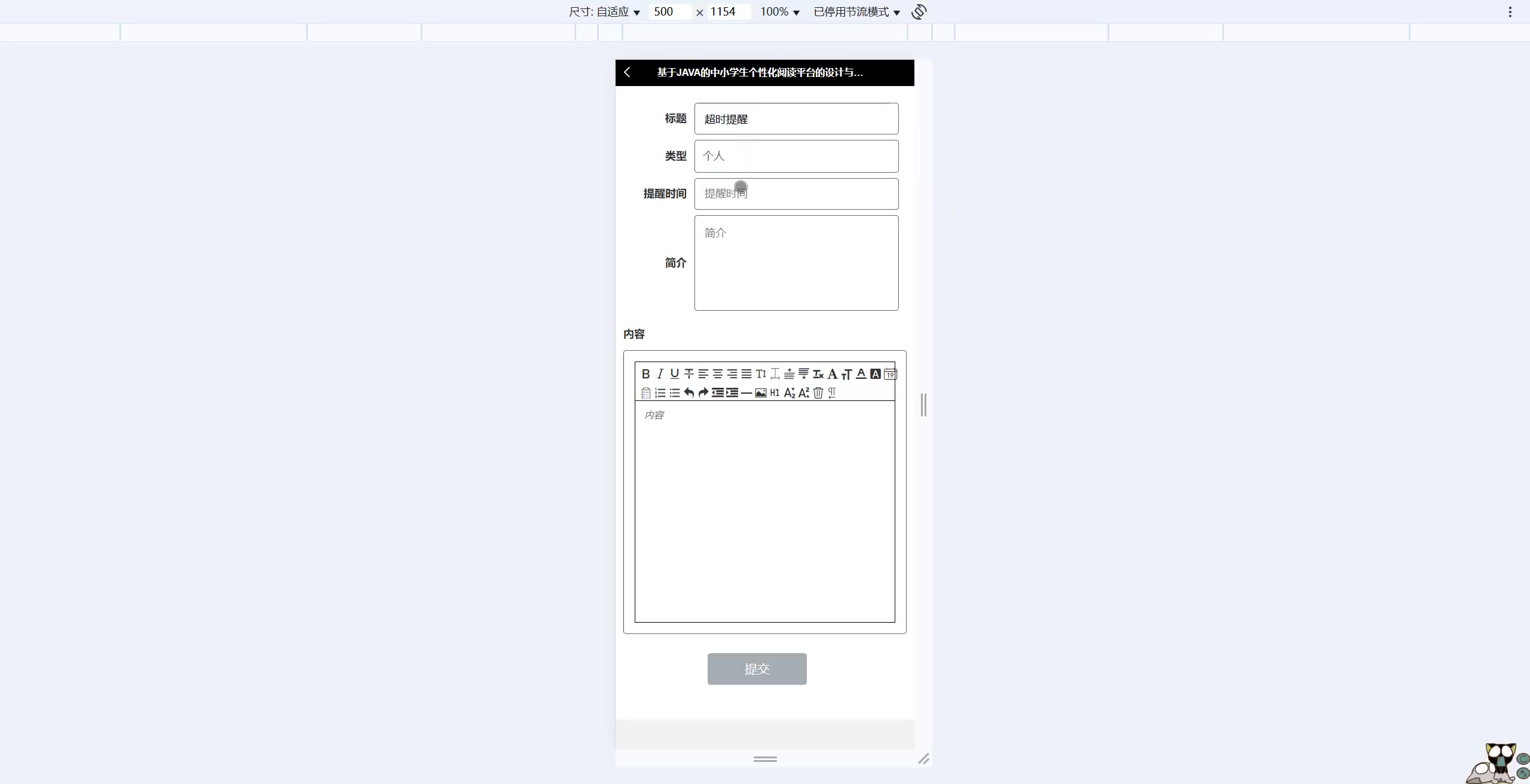Image resolution: width=1530 pixels, height=784 pixels.
Task: Insert an image into the content
Action: click(x=760, y=393)
